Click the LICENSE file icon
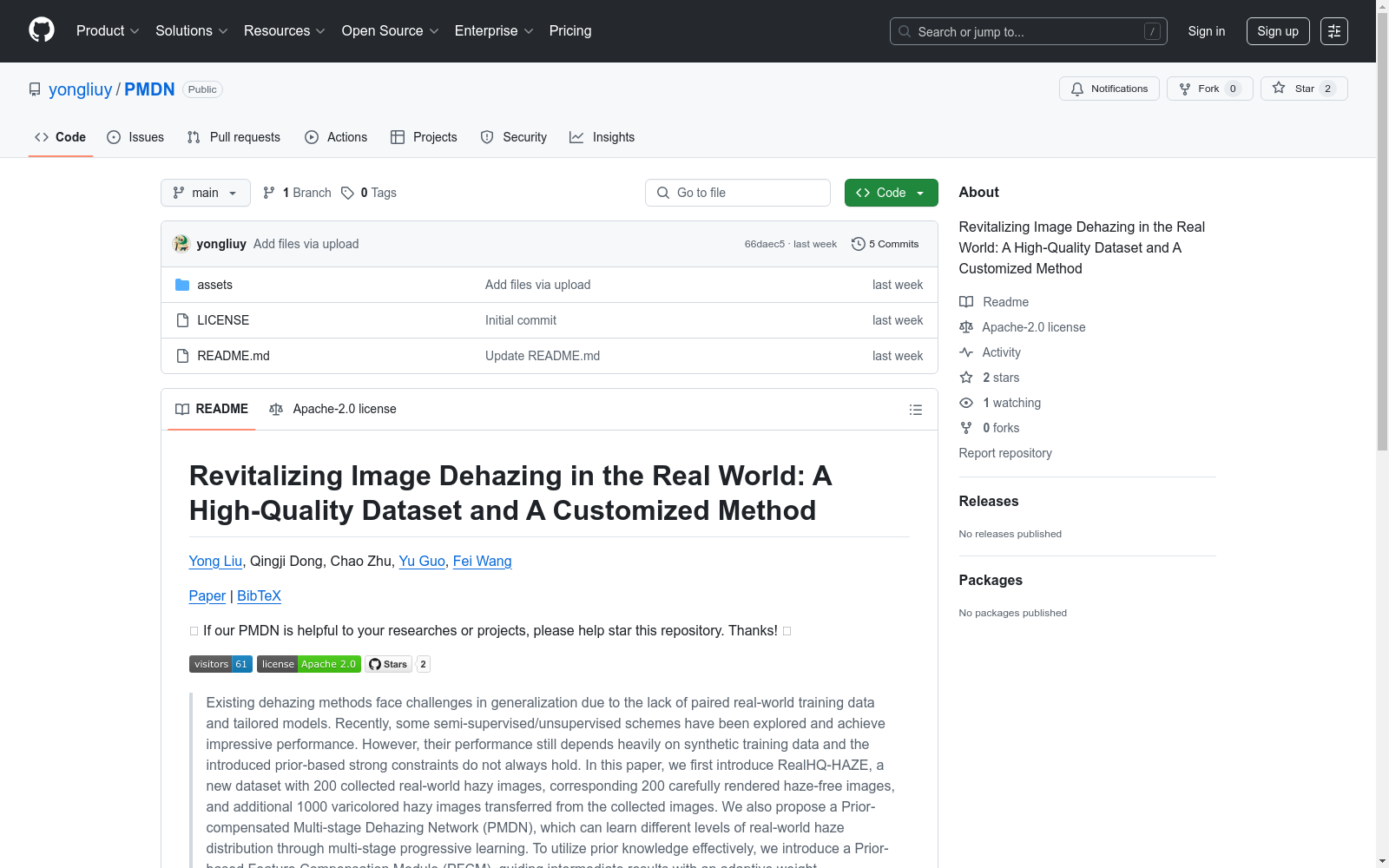1389x868 pixels. tap(182, 320)
